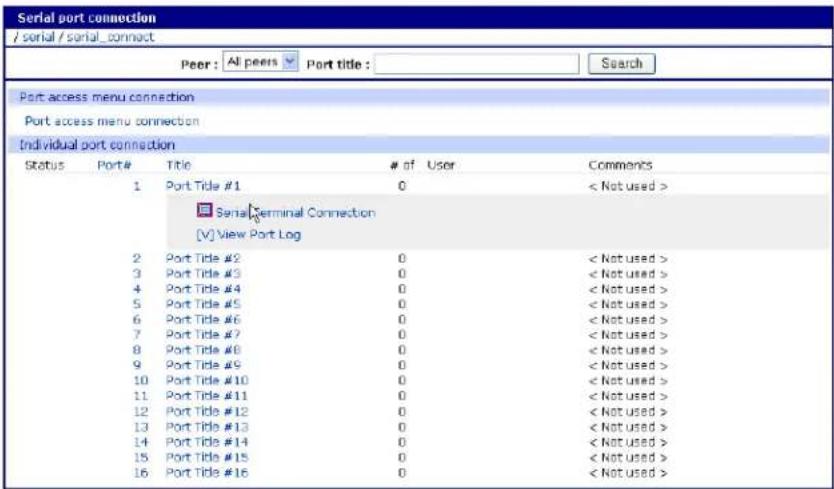
Task: Select Port Title #12 link
Action: click(207, 411)
